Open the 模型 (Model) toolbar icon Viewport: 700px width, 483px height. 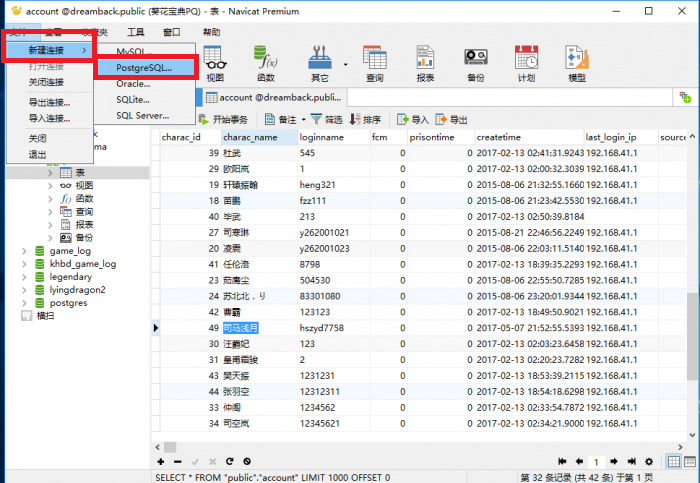point(576,62)
